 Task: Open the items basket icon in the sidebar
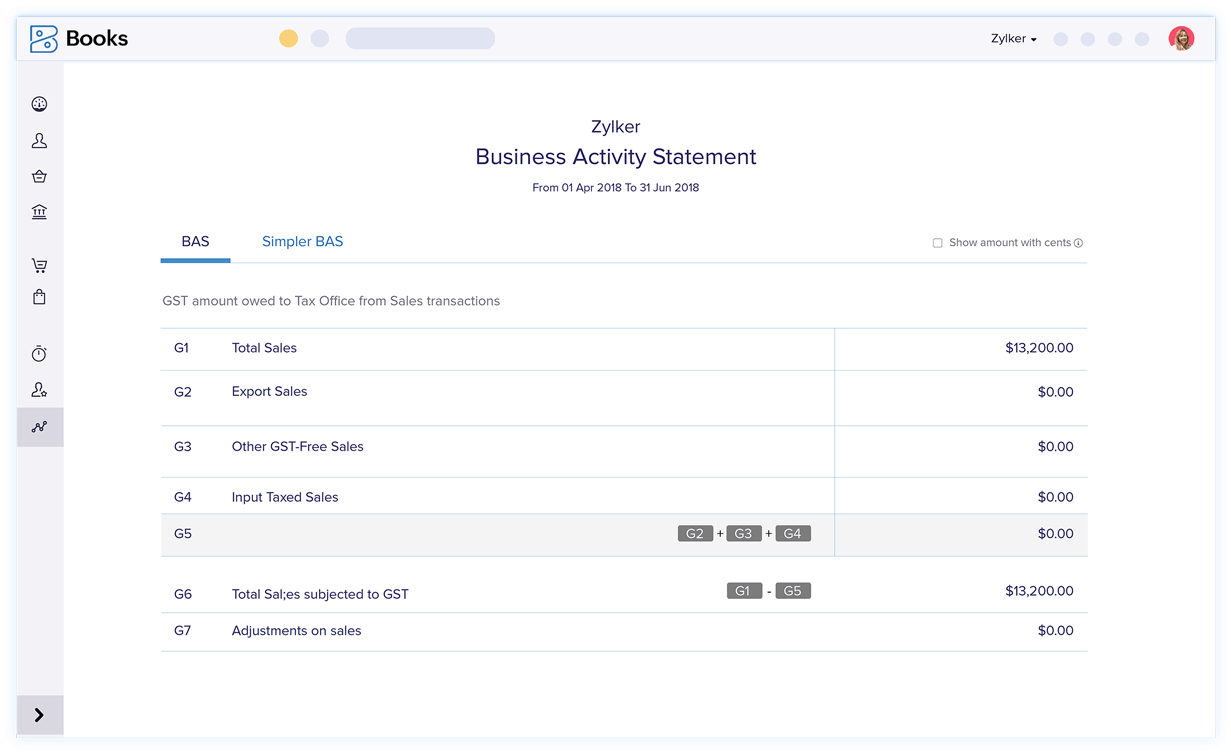pyautogui.click(x=40, y=177)
